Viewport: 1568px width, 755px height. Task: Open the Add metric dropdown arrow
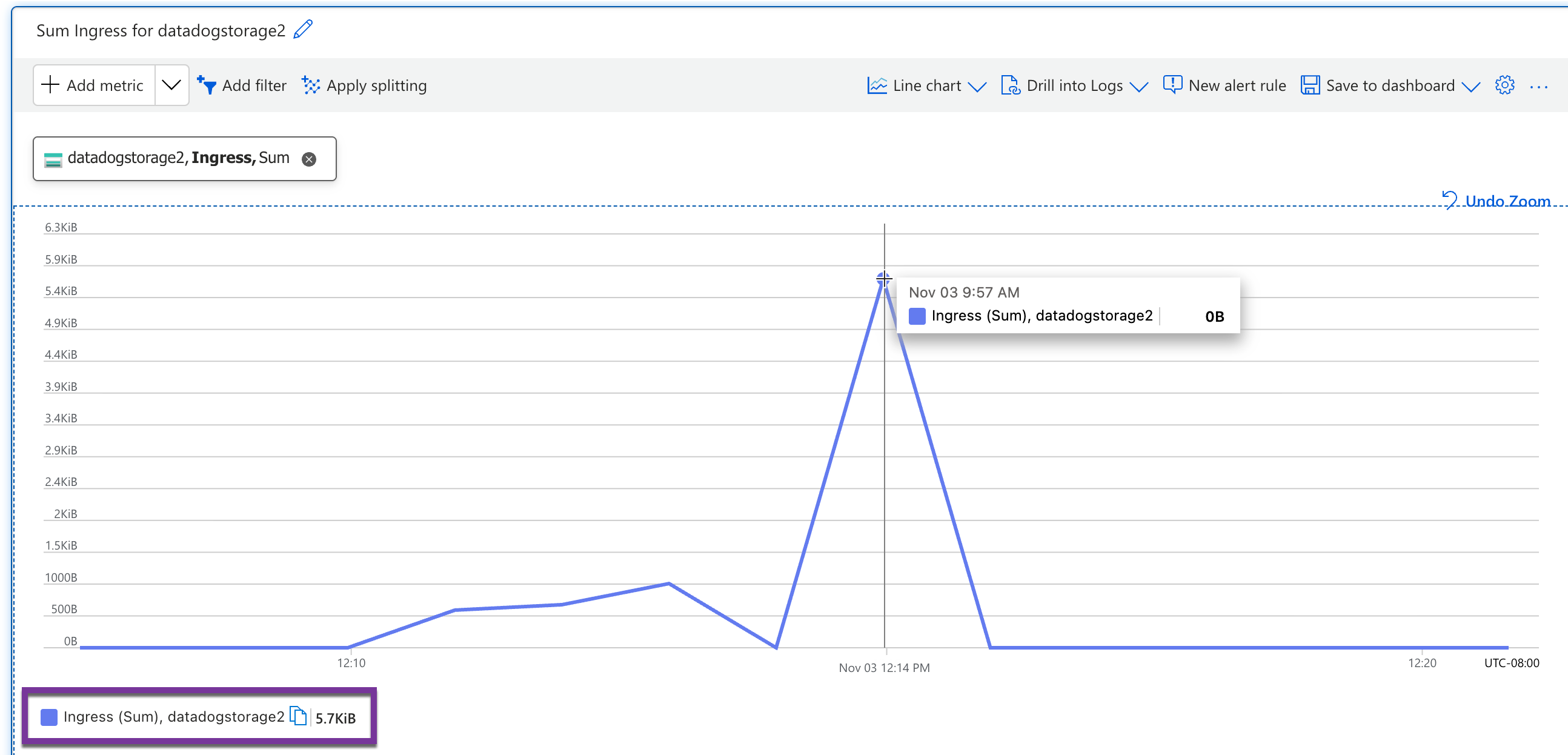171,85
